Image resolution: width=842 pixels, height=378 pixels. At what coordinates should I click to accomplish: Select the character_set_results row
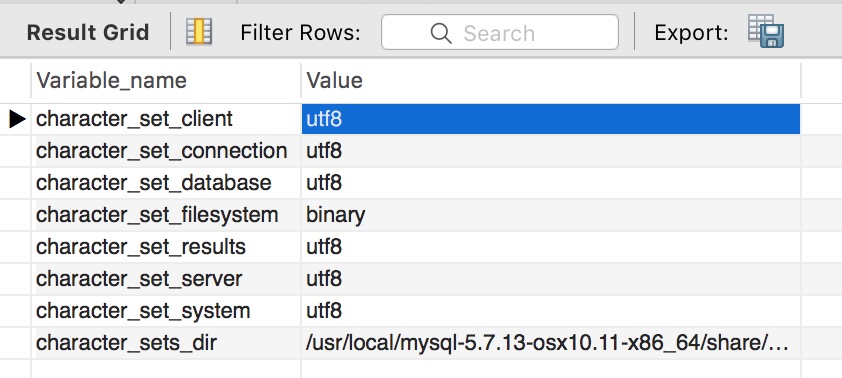pyautogui.click(x=416, y=247)
